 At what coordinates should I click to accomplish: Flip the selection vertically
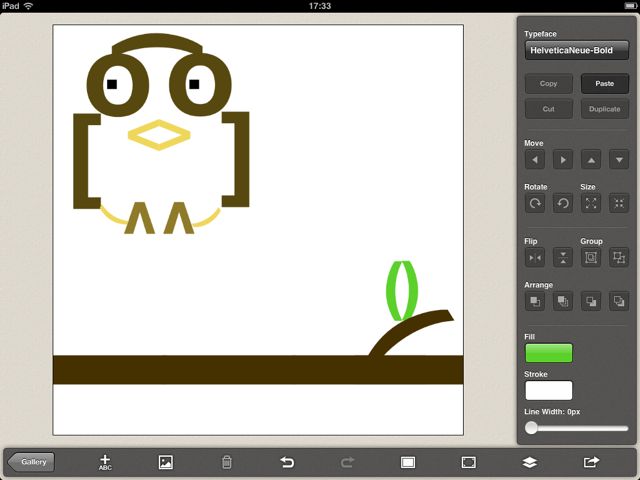[x=563, y=258]
